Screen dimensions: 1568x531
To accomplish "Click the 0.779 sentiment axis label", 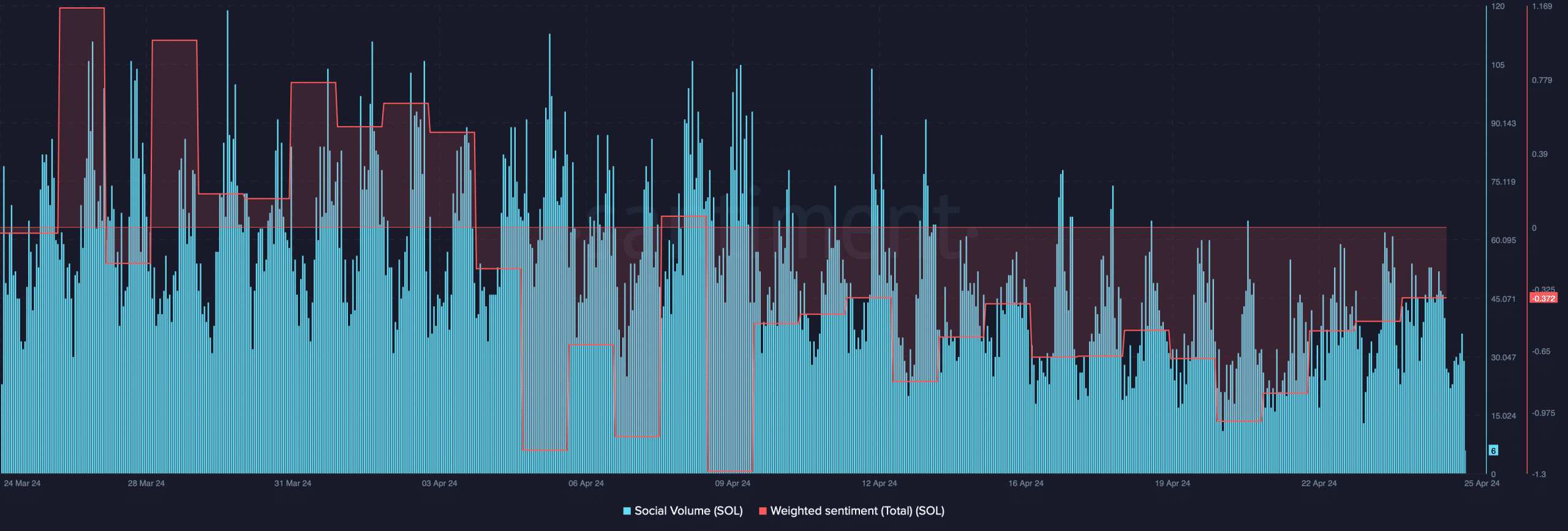I will (x=1542, y=80).
